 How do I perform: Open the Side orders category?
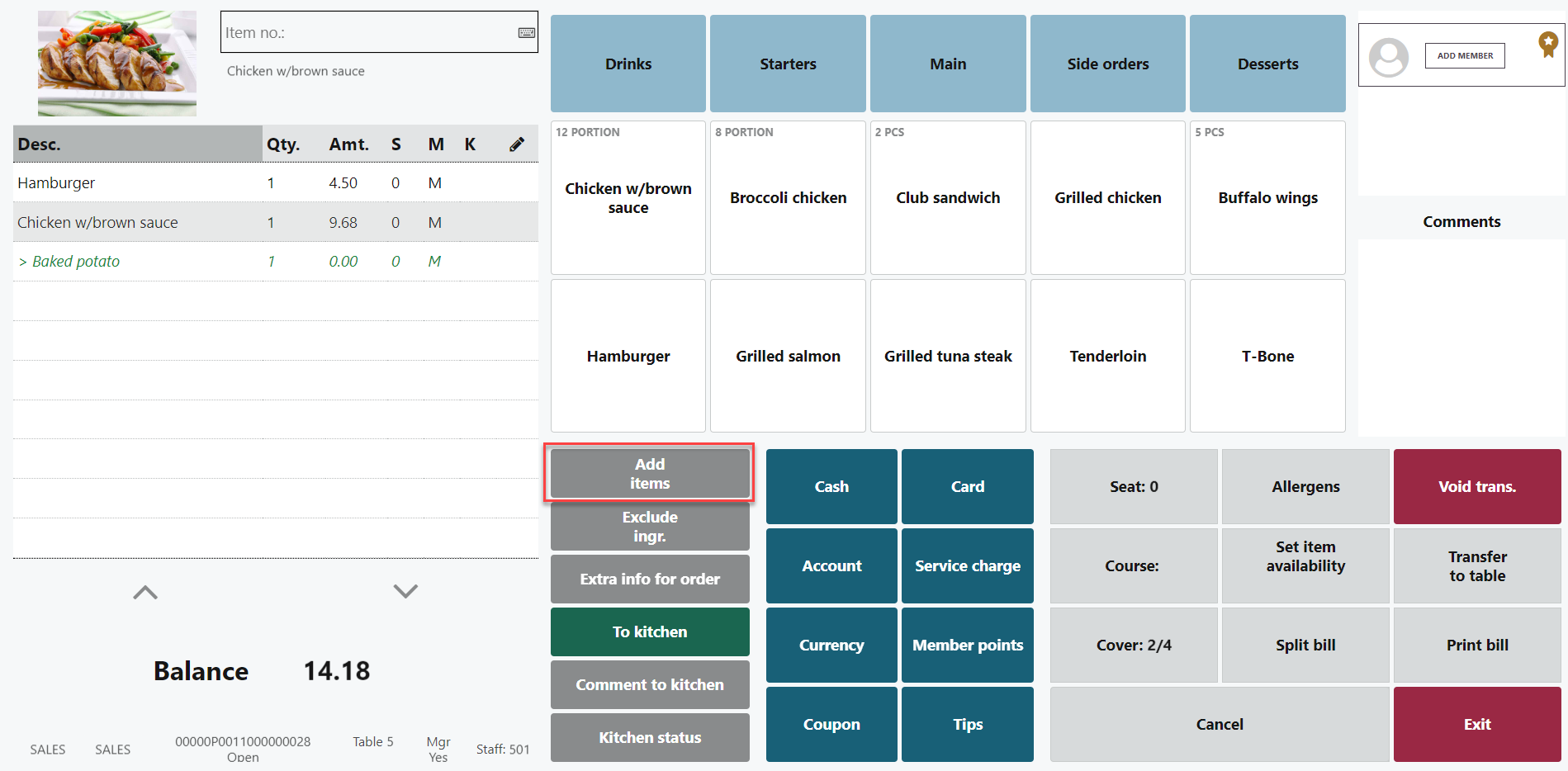[1107, 64]
